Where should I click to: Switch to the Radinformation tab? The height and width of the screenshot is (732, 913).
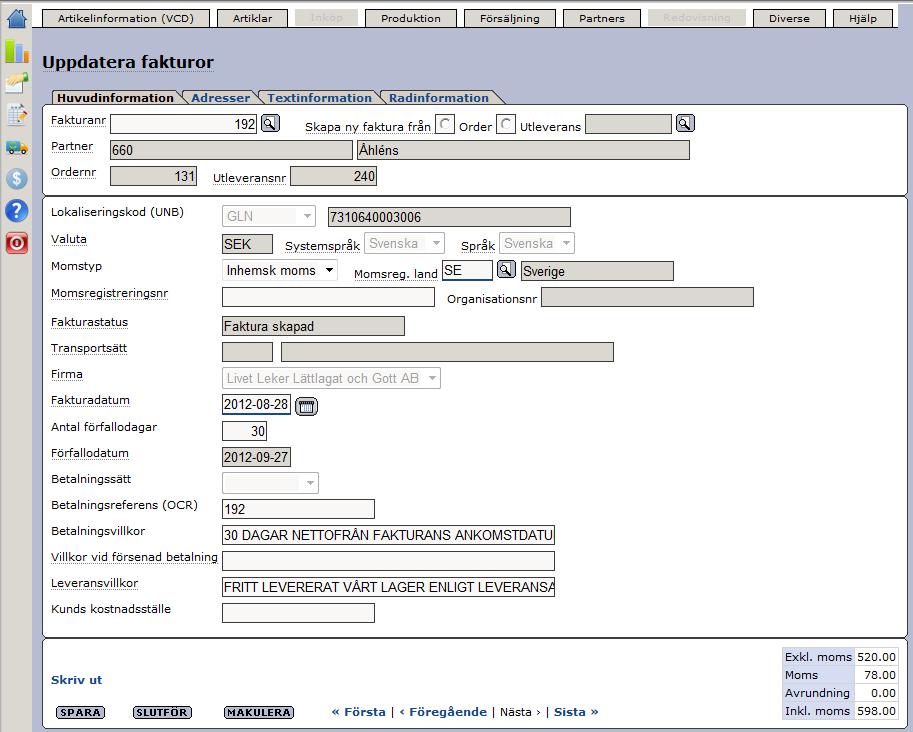click(x=438, y=98)
